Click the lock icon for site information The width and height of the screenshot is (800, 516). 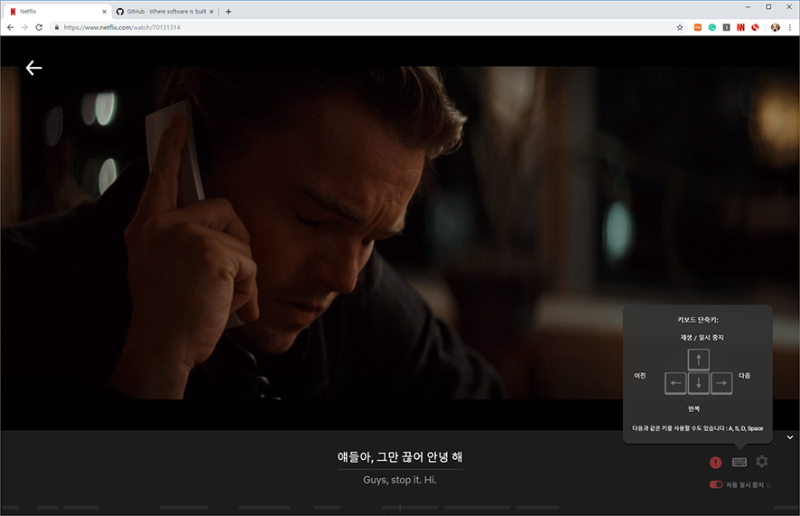[57, 27]
